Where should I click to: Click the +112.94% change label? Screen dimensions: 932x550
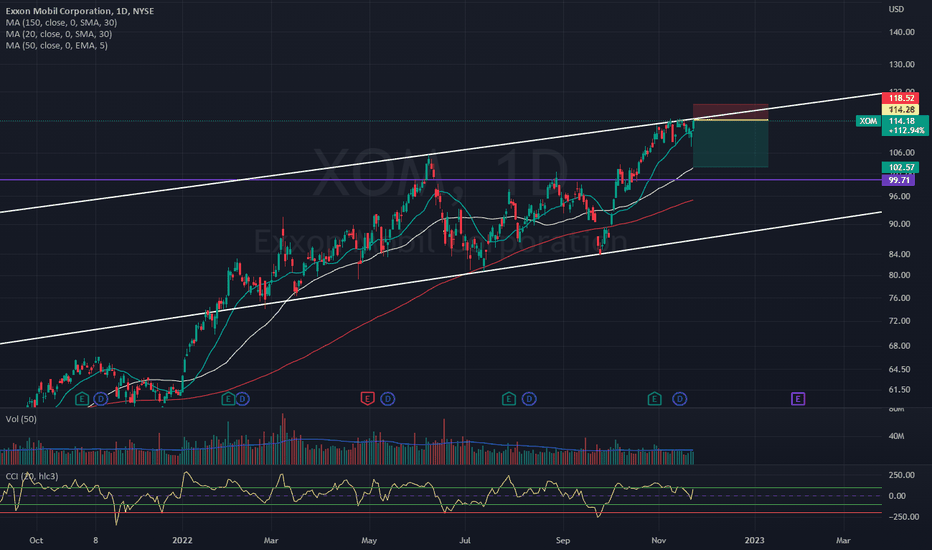(x=906, y=131)
